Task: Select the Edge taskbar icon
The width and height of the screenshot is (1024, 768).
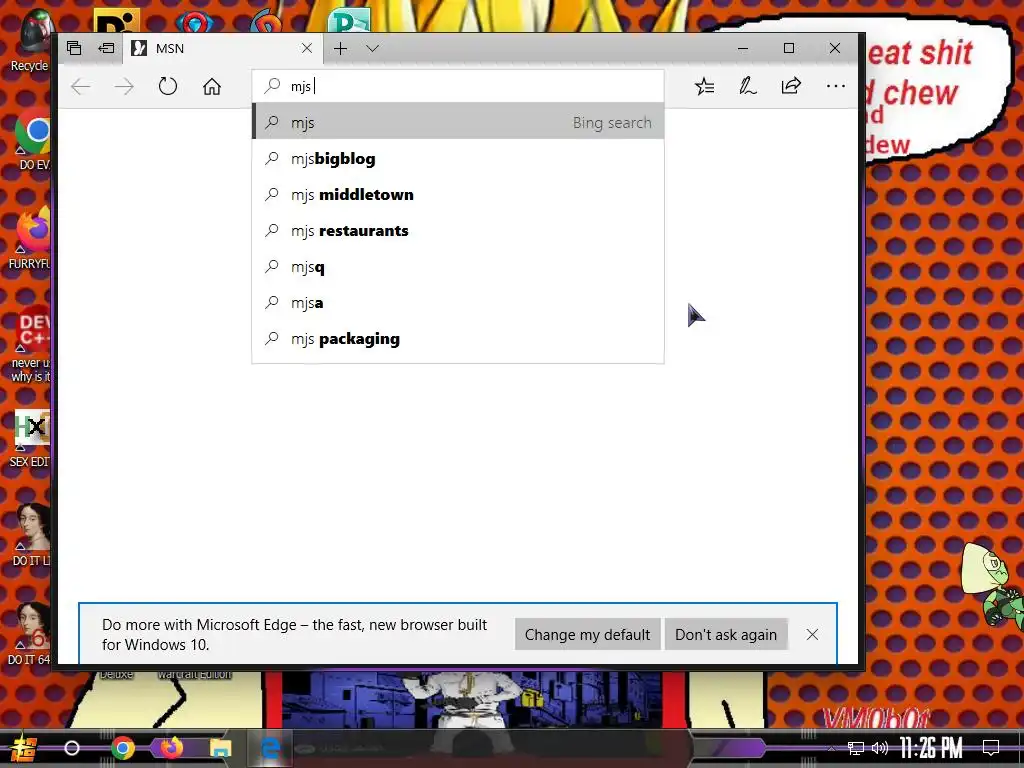Action: (270, 748)
